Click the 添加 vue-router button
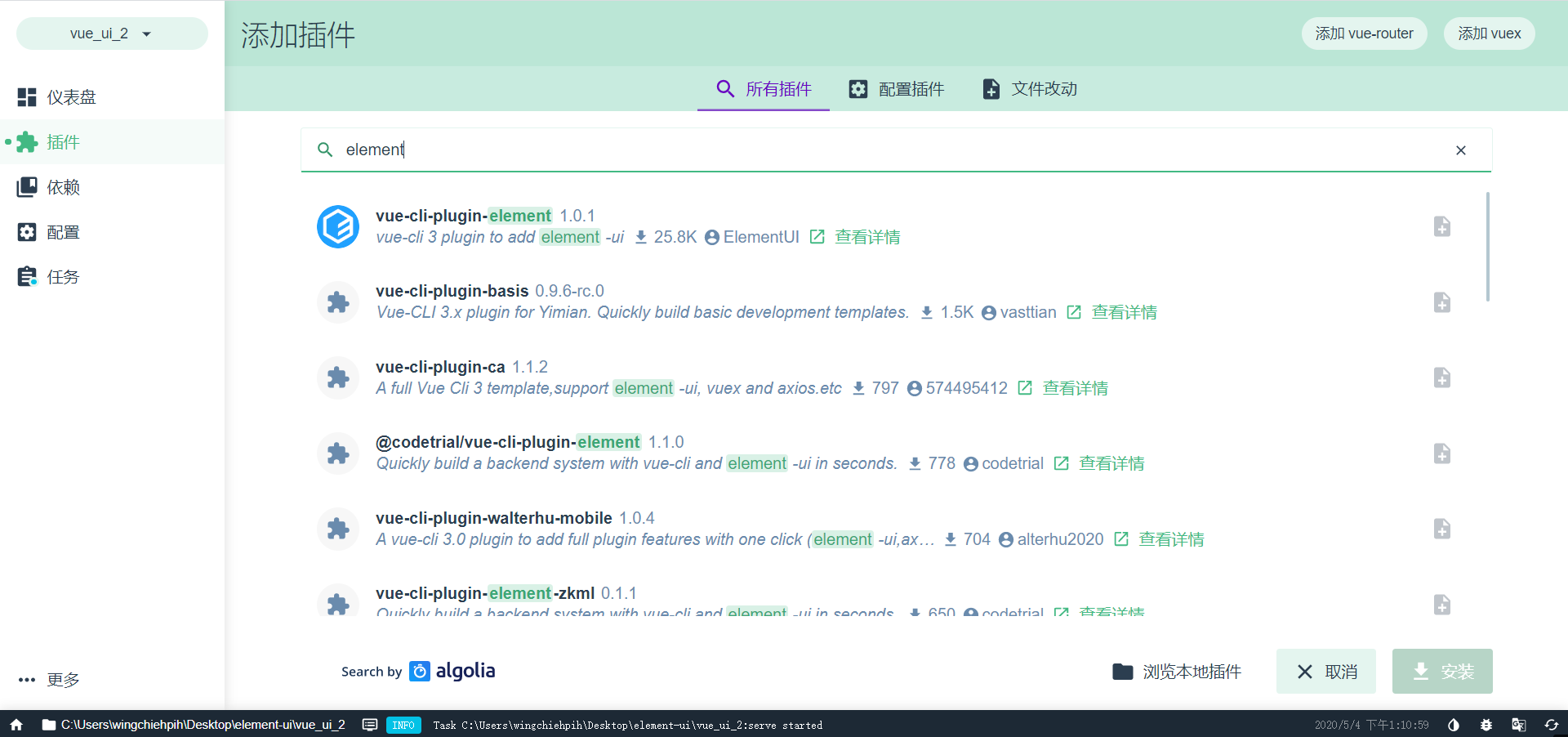Image resolution: width=1568 pixels, height=737 pixels. click(x=1364, y=33)
